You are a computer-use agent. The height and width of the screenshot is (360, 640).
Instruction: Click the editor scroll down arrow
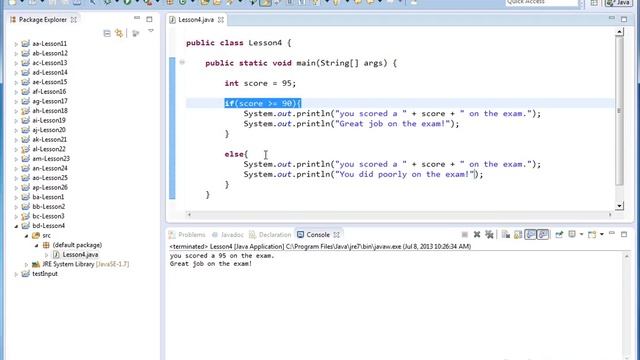tap(619, 206)
